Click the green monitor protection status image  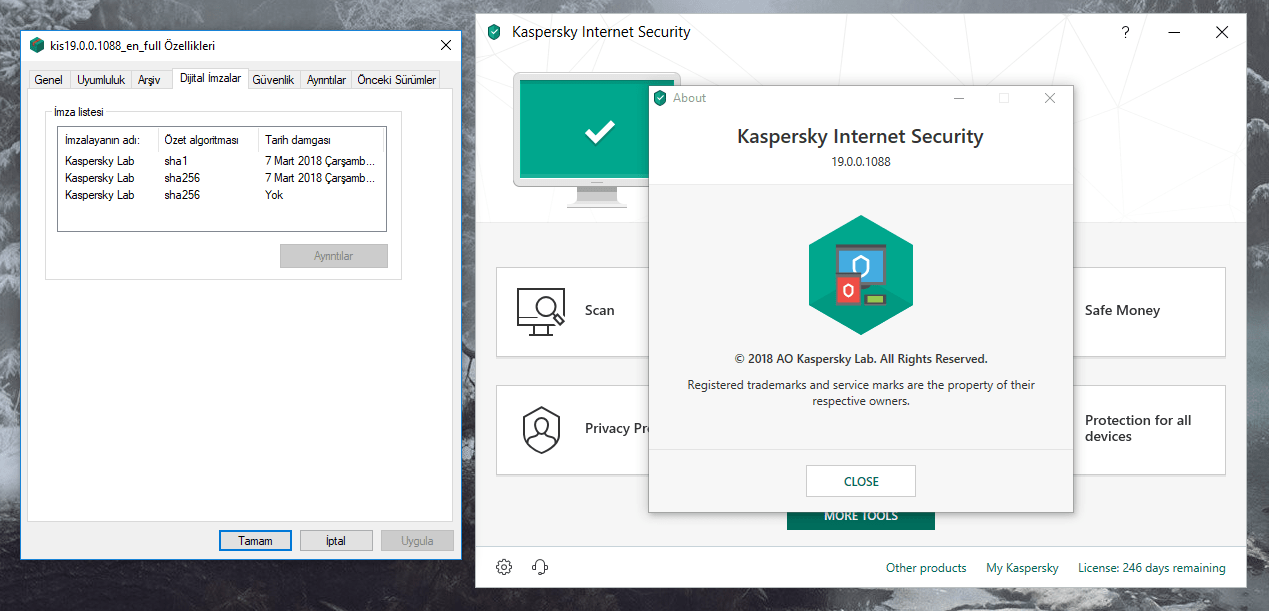tap(598, 139)
